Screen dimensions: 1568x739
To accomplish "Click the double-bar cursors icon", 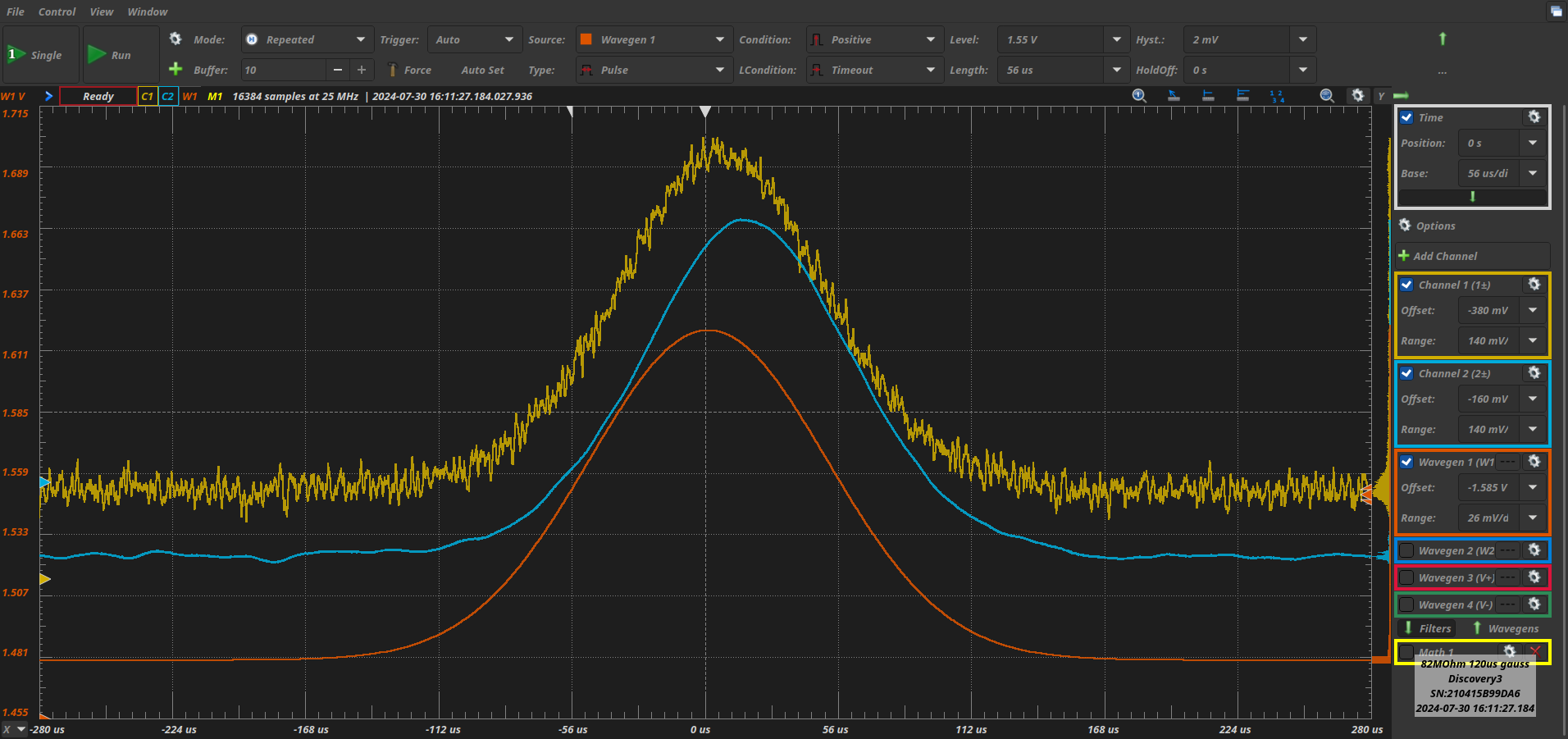I will point(1242,95).
